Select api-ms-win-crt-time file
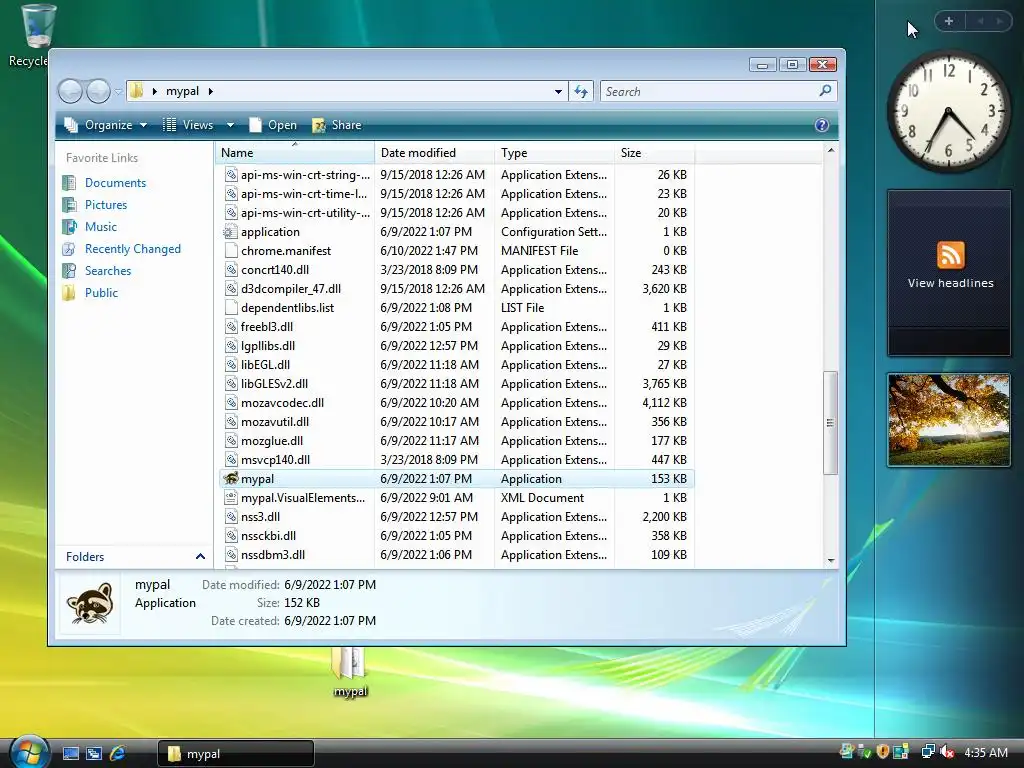Viewport: 1024px width, 768px height. point(304,194)
